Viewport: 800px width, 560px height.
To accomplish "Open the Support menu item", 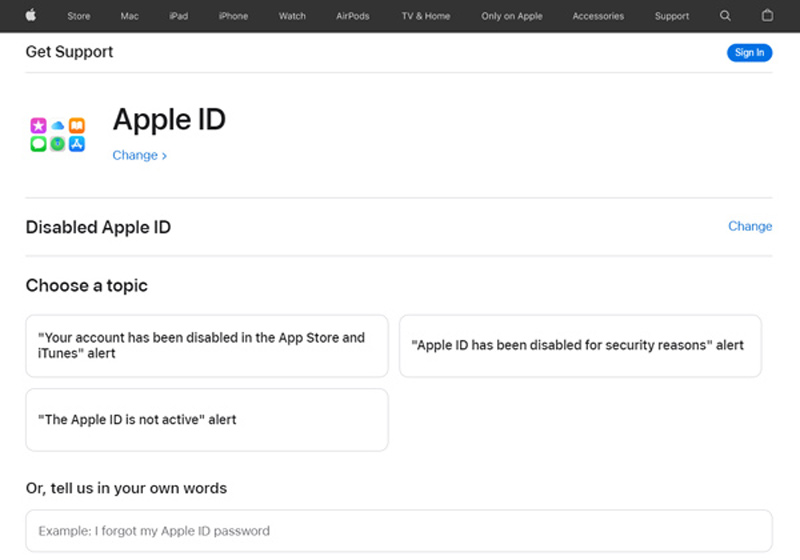I will pos(671,16).
